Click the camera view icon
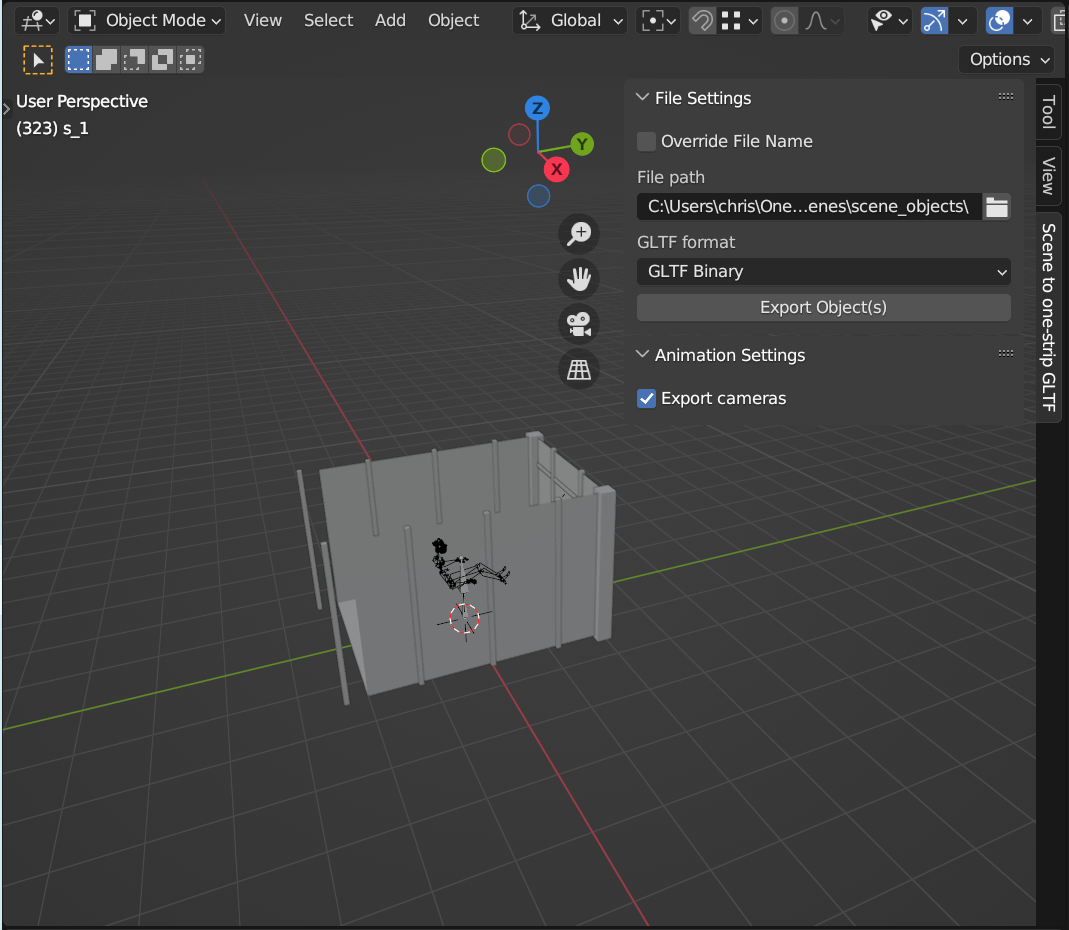The image size is (1069, 930). pos(579,323)
